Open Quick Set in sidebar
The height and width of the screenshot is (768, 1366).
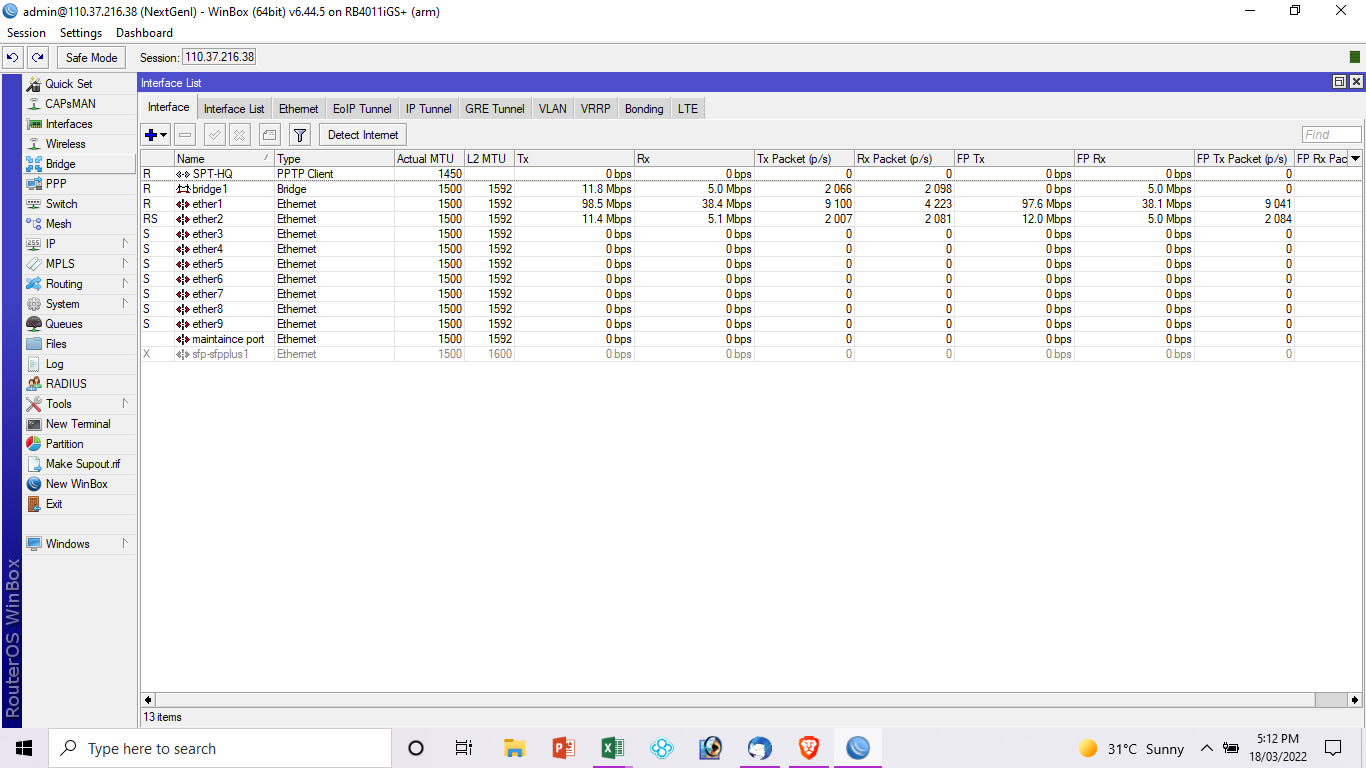pyautogui.click(x=68, y=84)
